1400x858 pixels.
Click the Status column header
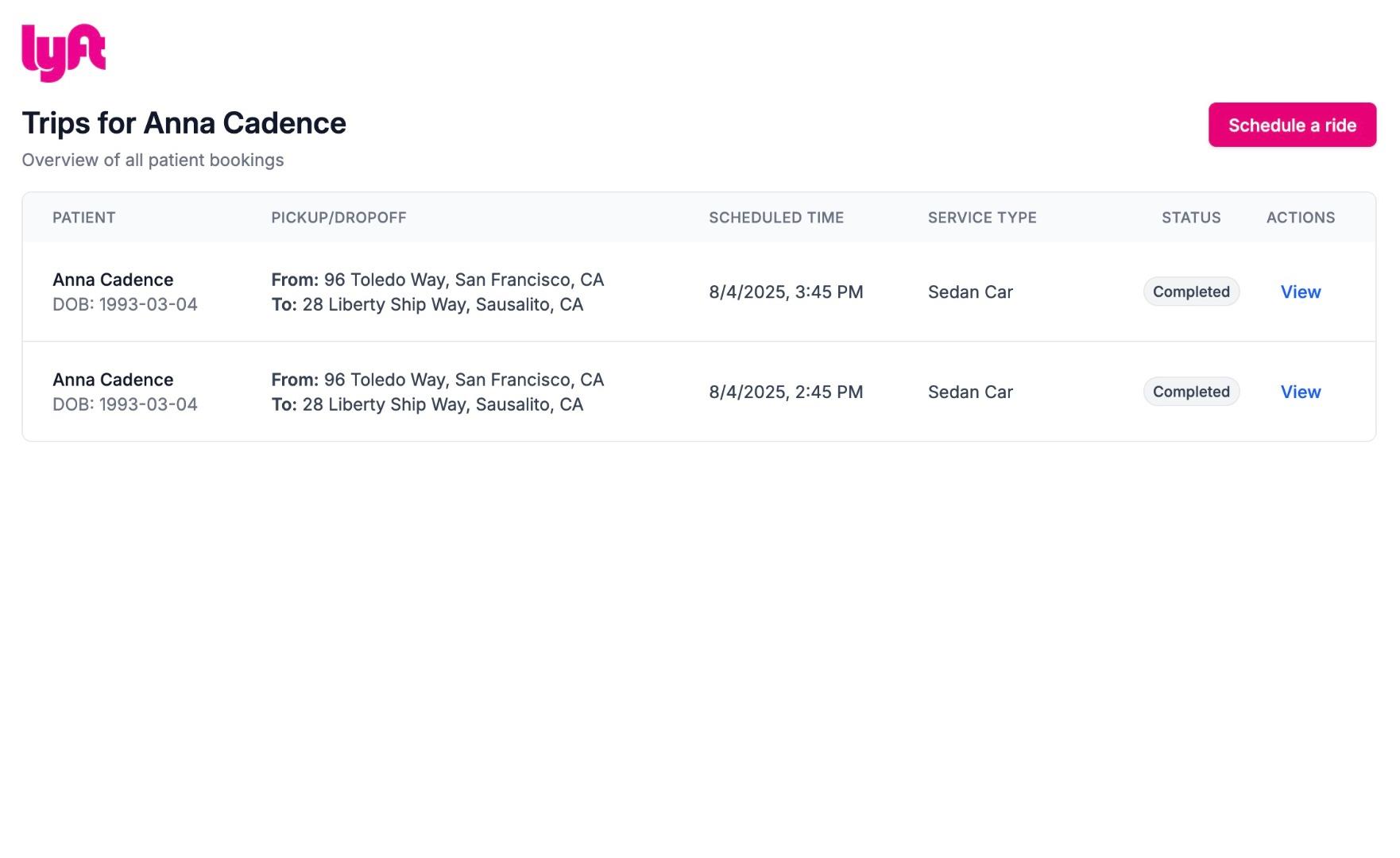pyautogui.click(x=1190, y=218)
